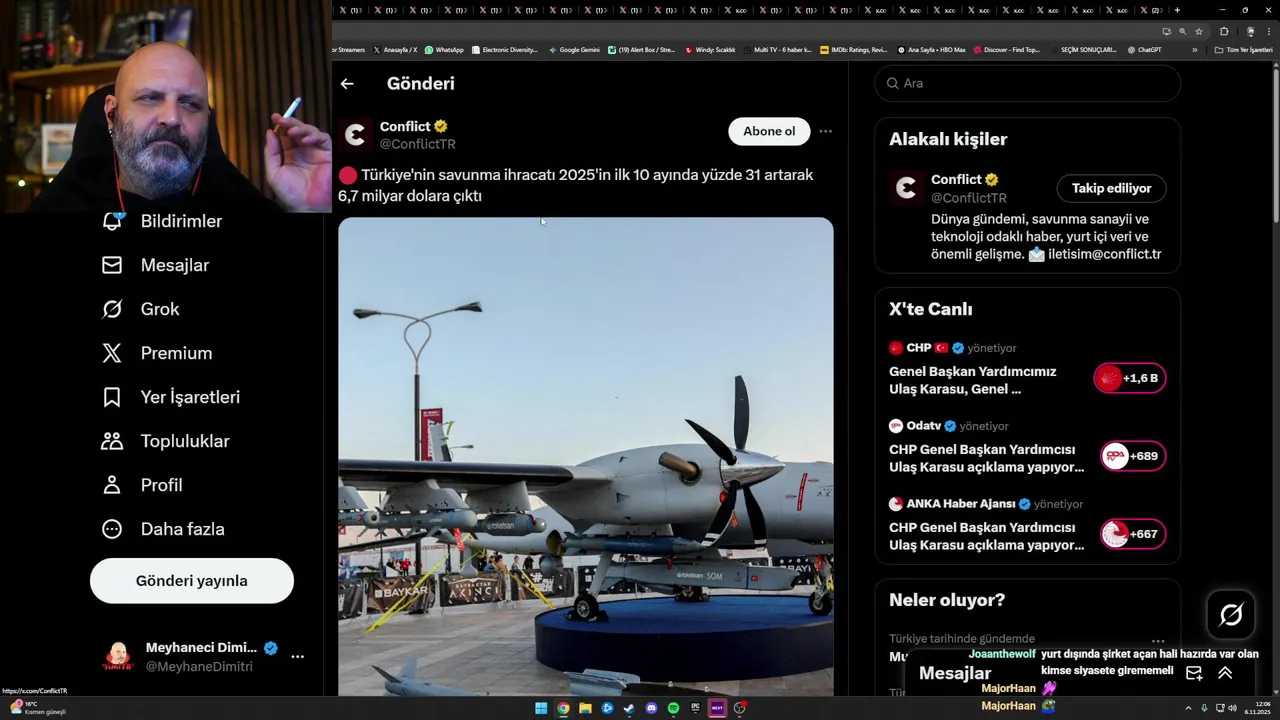Open the Windows Start menu
Image resolution: width=1280 pixels, height=720 pixels.
541,708
